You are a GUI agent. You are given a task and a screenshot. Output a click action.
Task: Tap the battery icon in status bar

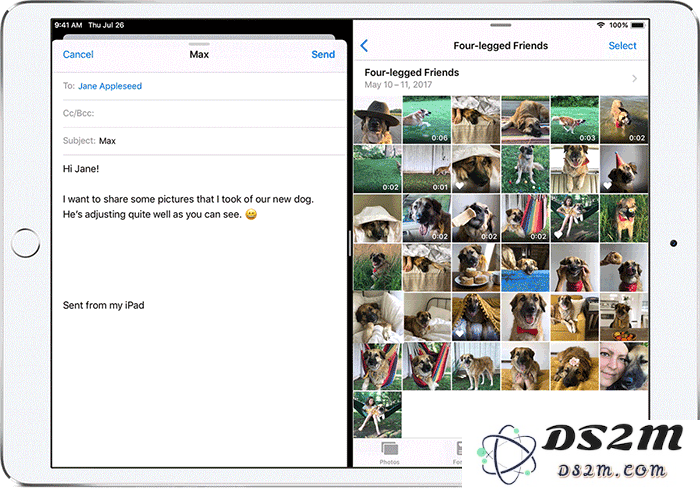tap(638, 25)
